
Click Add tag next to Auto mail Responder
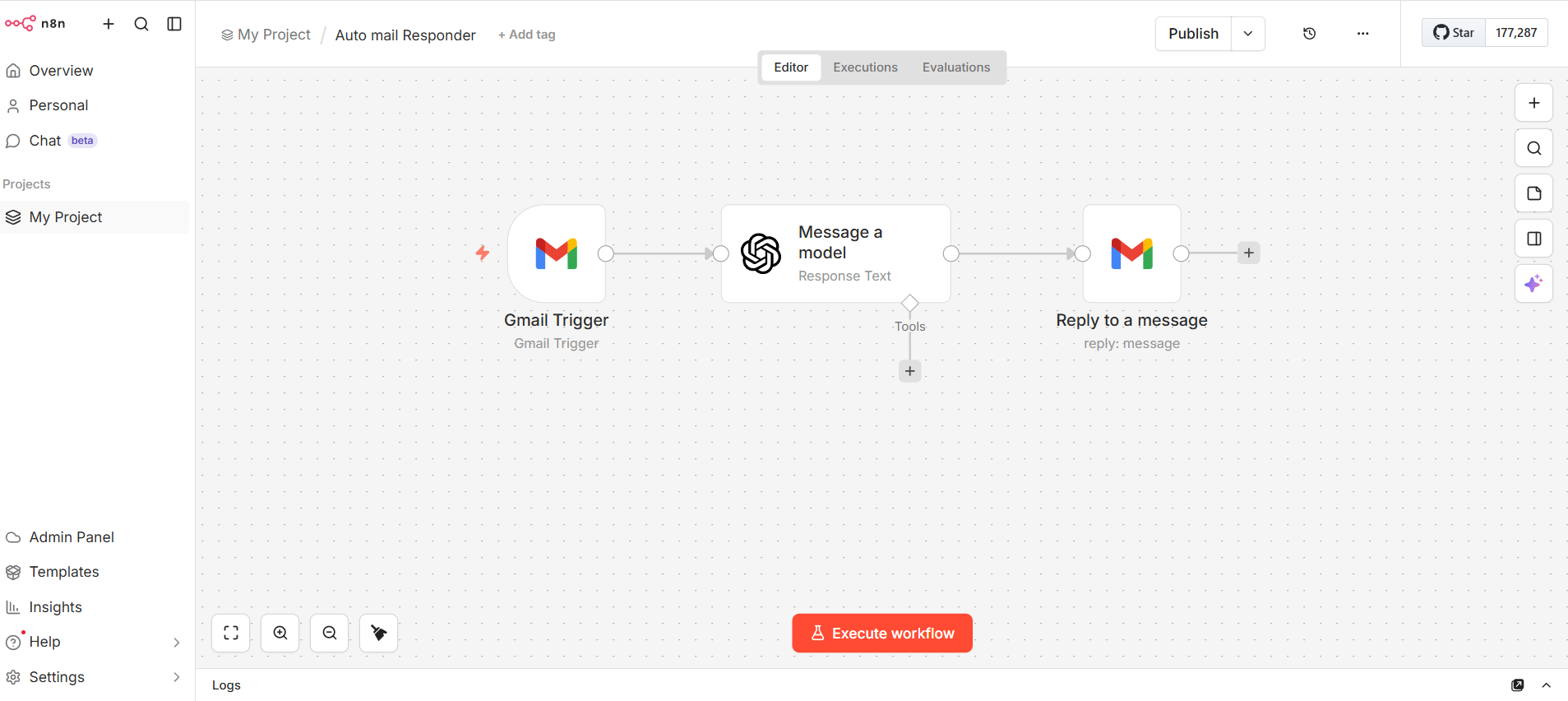point(526,35)
